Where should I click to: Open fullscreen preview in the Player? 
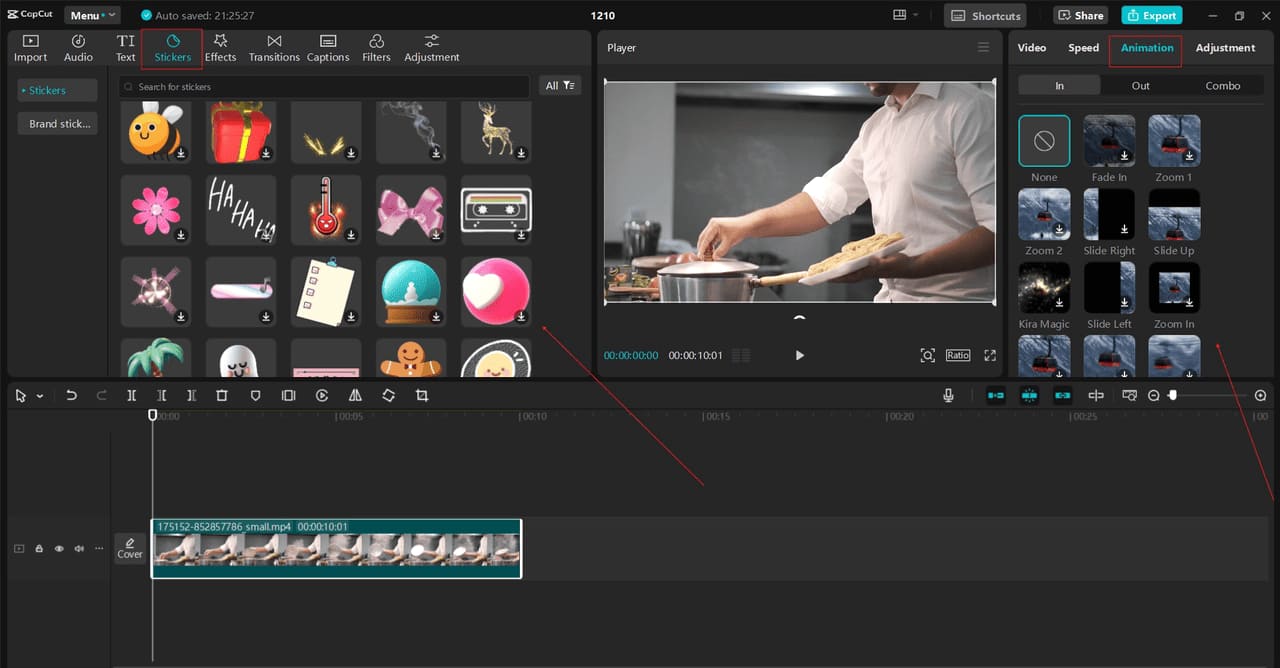(x=990, y=356)
